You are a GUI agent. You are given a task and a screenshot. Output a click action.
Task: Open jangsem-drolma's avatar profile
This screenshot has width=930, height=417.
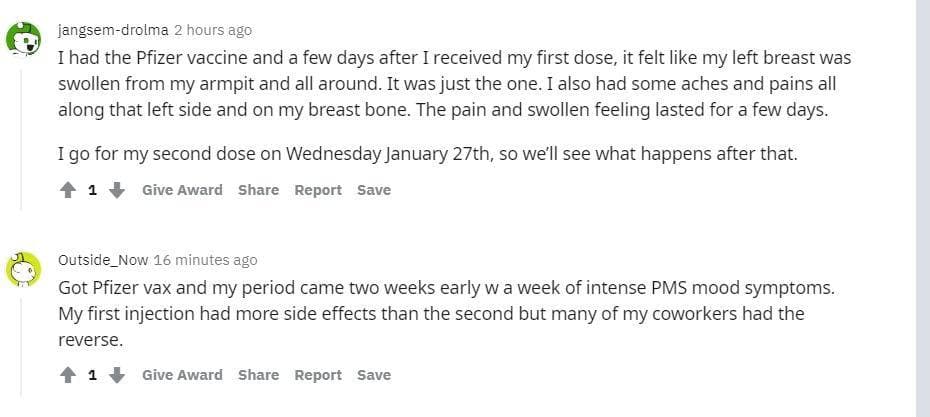click(x=23, y=39)
